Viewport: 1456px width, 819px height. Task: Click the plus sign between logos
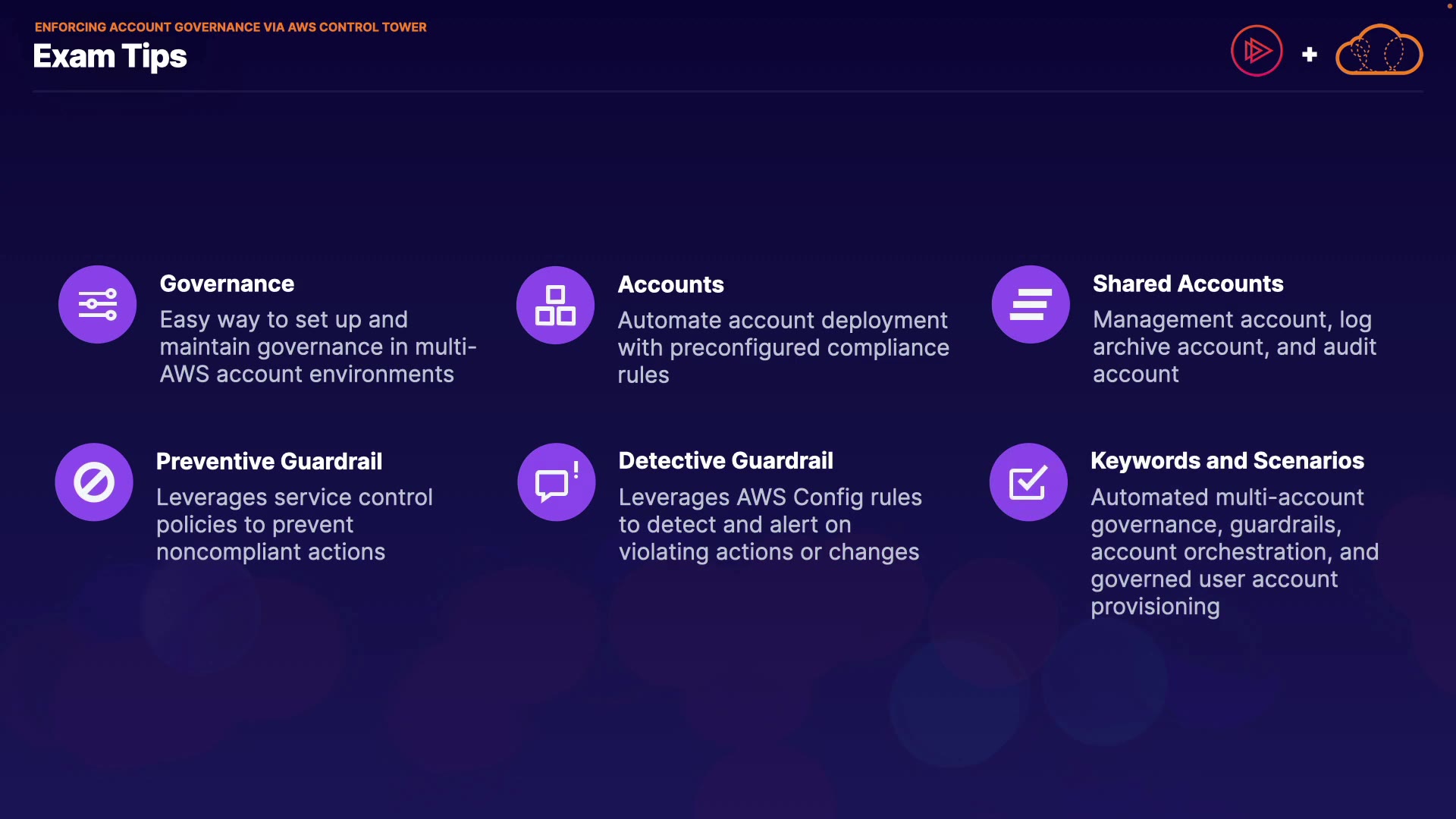(x=1309, y=55)
